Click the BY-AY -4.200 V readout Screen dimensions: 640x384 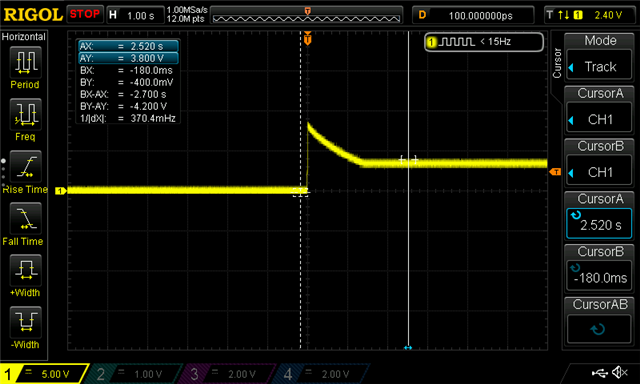point(123,107)
